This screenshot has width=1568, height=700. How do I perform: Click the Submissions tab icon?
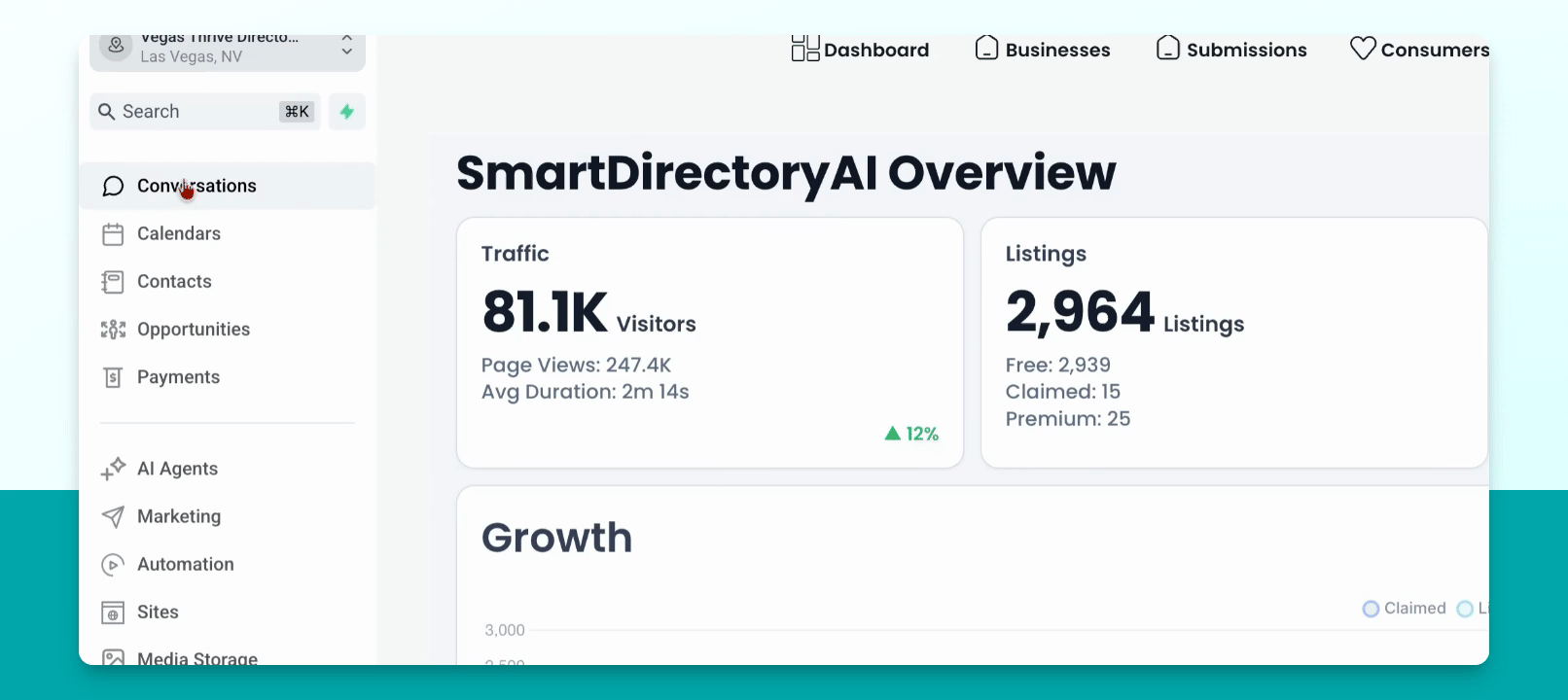1168,48
